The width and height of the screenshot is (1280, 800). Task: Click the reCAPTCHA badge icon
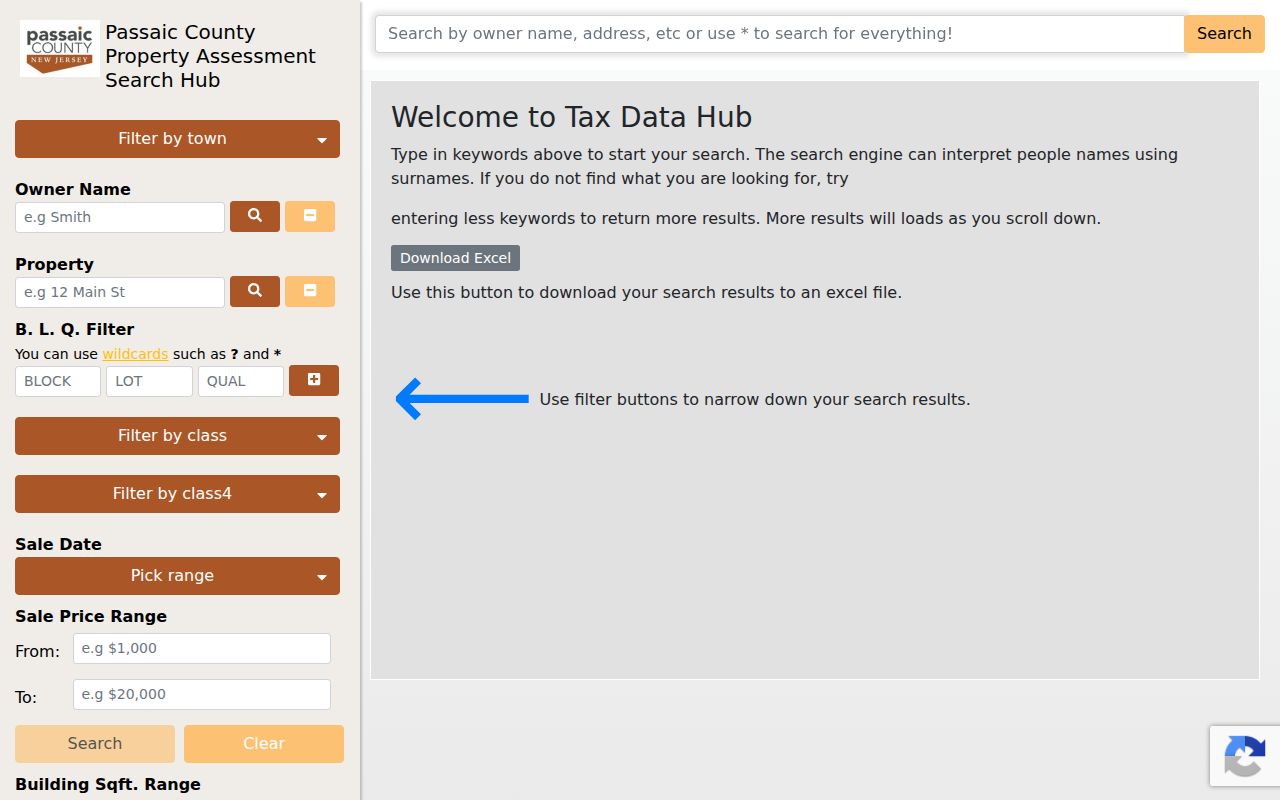tap(1244, 756)
